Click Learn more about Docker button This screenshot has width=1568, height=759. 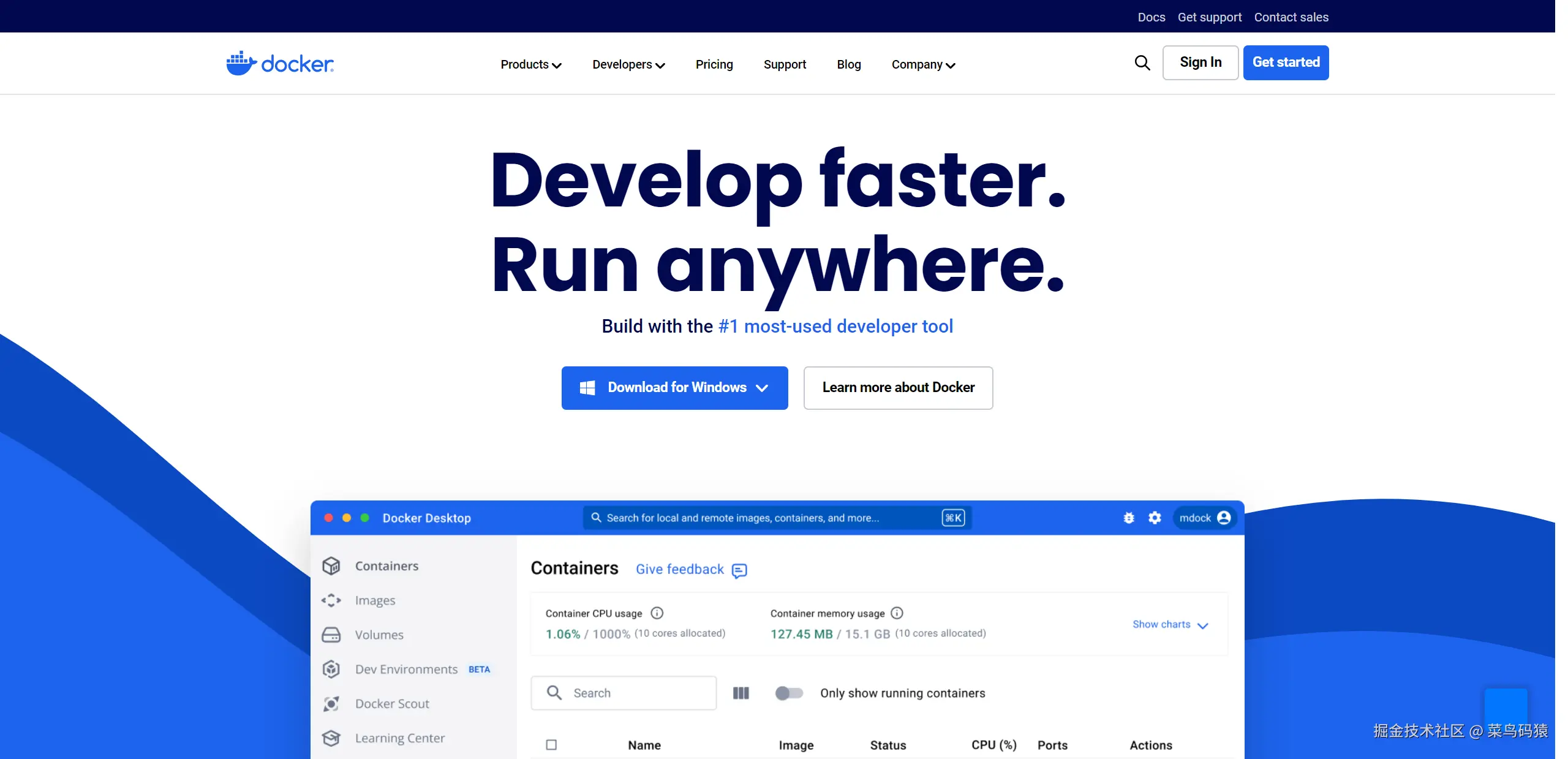898,388
